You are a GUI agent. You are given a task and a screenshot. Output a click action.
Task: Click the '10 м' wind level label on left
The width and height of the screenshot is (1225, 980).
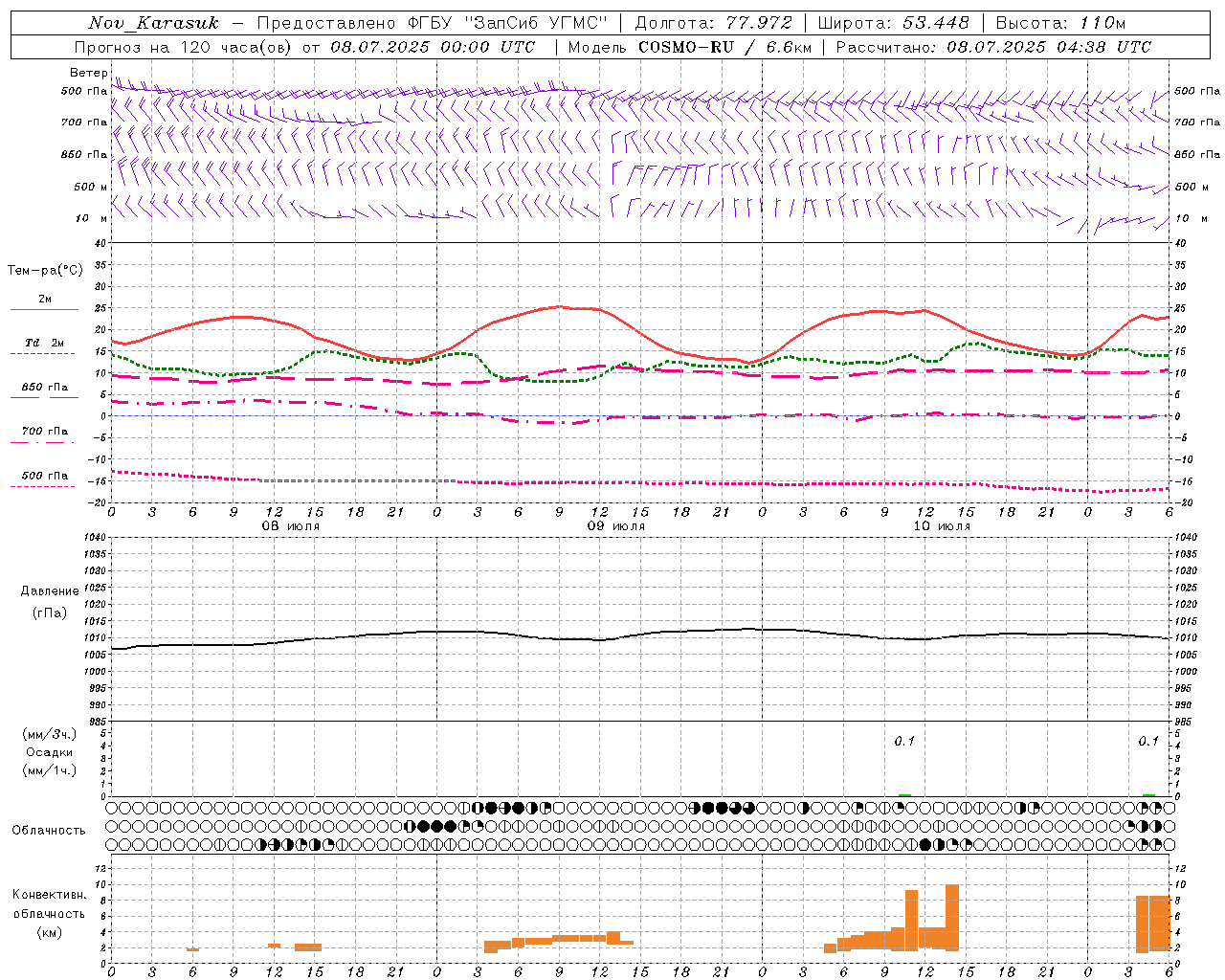pyautogui.click(x=92, y=218)
